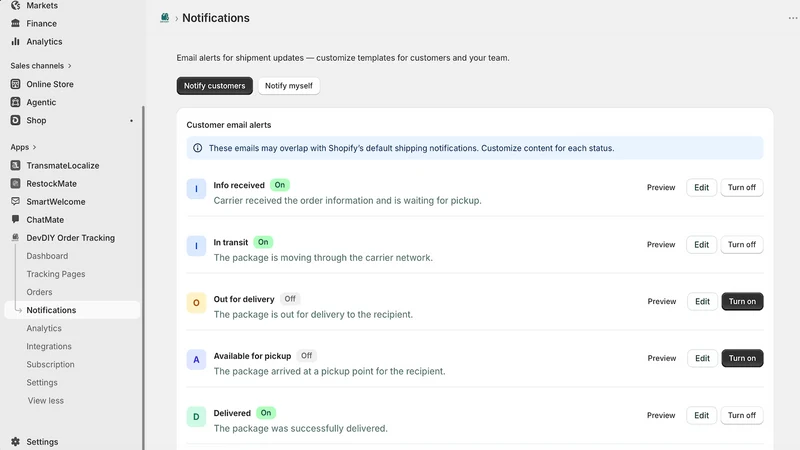Click the Out for delivery O icon
The image size is (800, 450).
(196, 303)
